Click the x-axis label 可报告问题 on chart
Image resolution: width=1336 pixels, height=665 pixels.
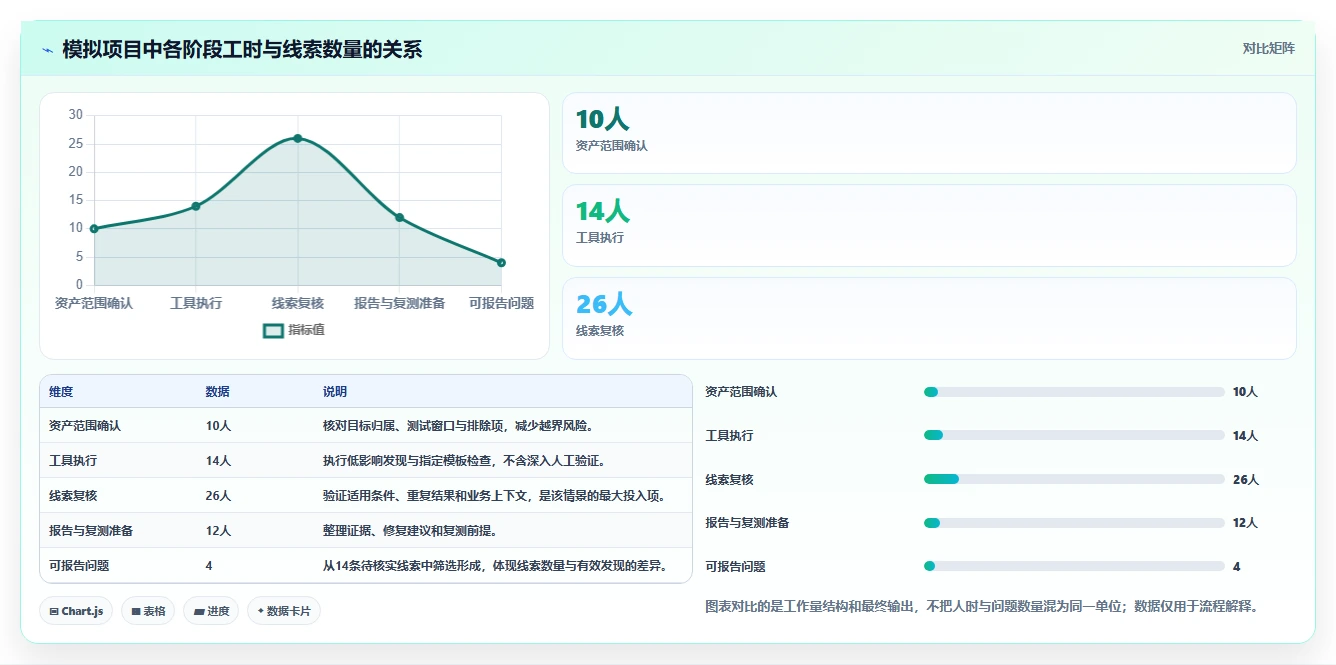(x=501, y=303)
